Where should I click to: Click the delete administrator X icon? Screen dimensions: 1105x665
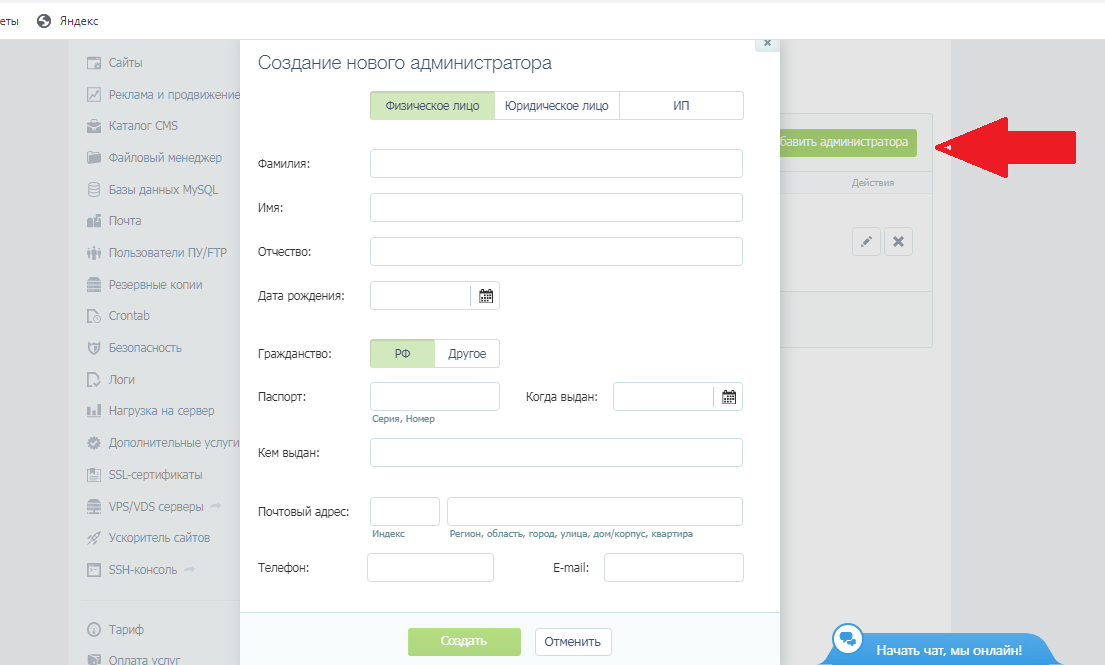click(898, 241)
